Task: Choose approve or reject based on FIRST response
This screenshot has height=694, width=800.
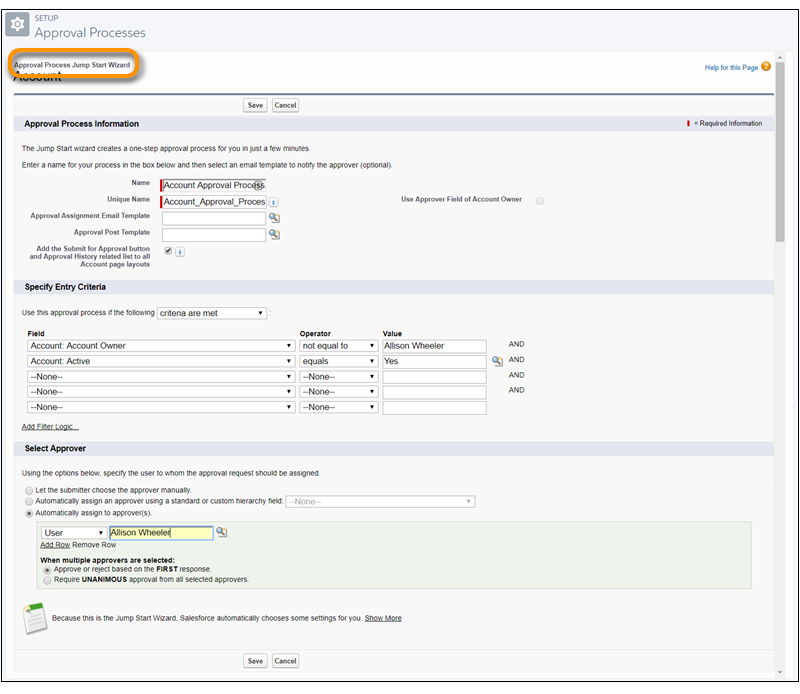Action: [47, 569]
